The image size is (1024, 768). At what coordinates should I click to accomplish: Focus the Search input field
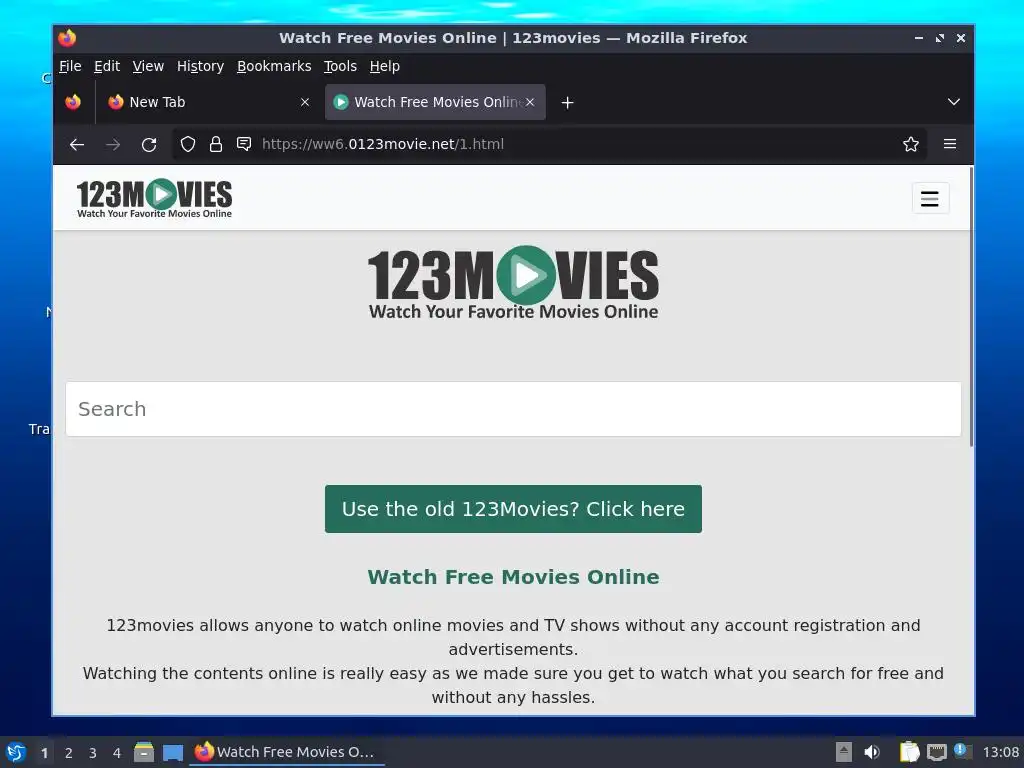[x=513, y=409]
